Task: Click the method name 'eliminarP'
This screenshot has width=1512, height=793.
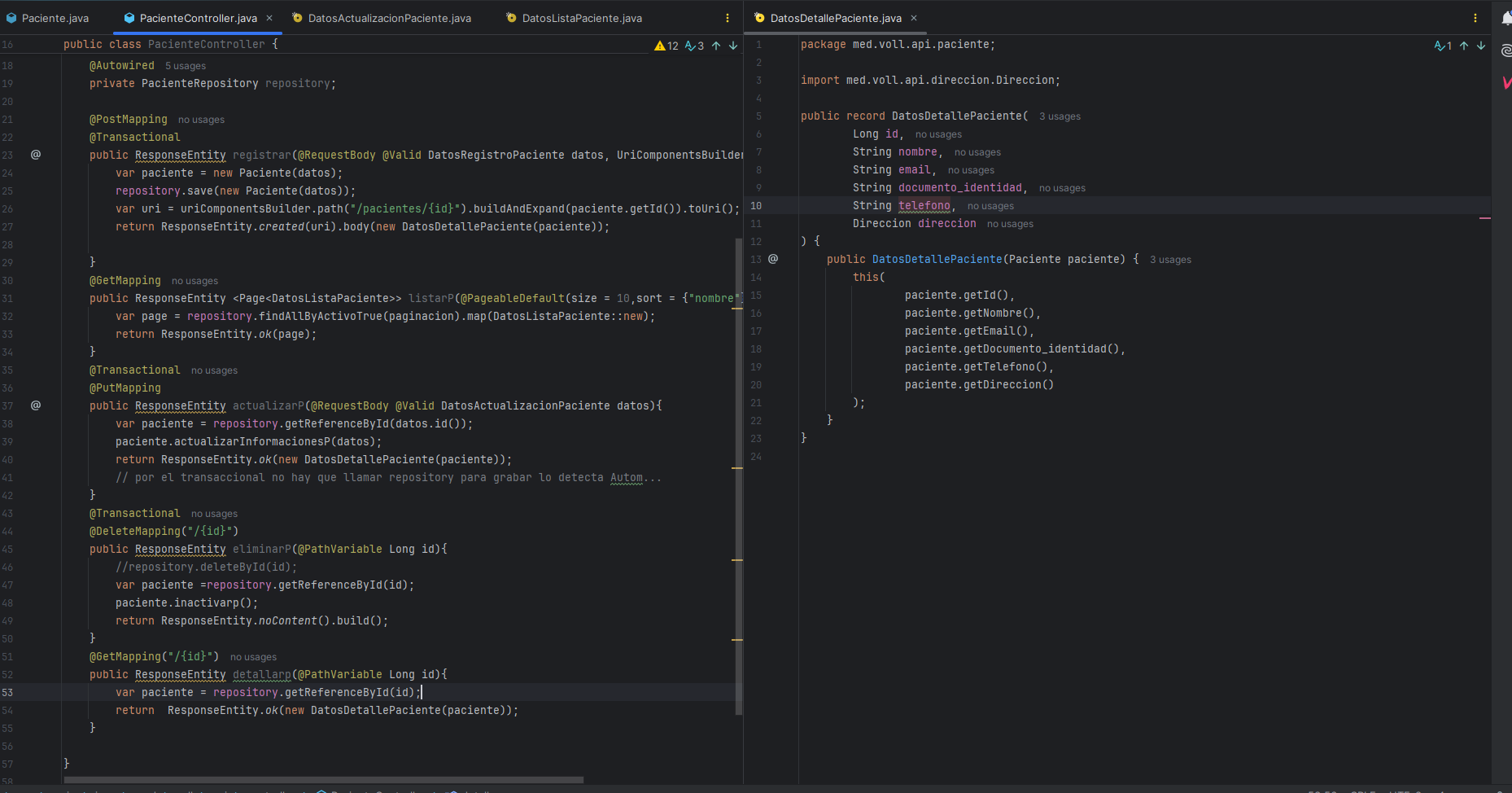Action: pos(262,549)
